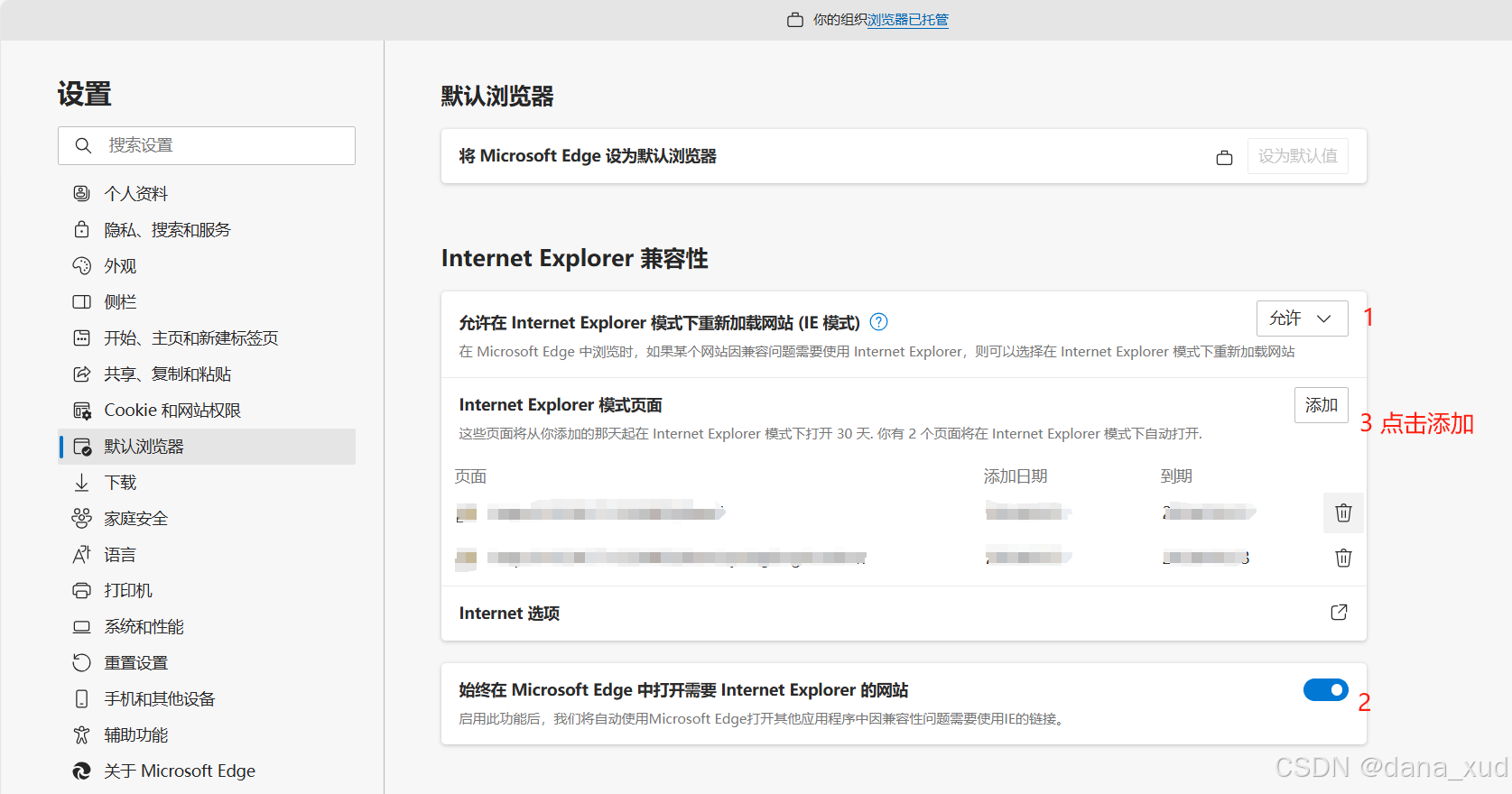The image size is (1512, 794).
Task: Click the Share, copy and paste icon
Action: pyautogui.click(x=81, y=374)
